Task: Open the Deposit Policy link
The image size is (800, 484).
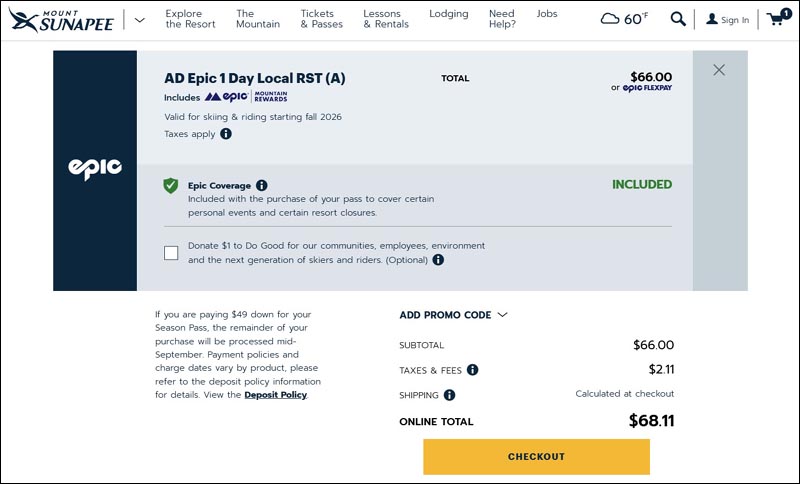Action: (x=275, y=395)
